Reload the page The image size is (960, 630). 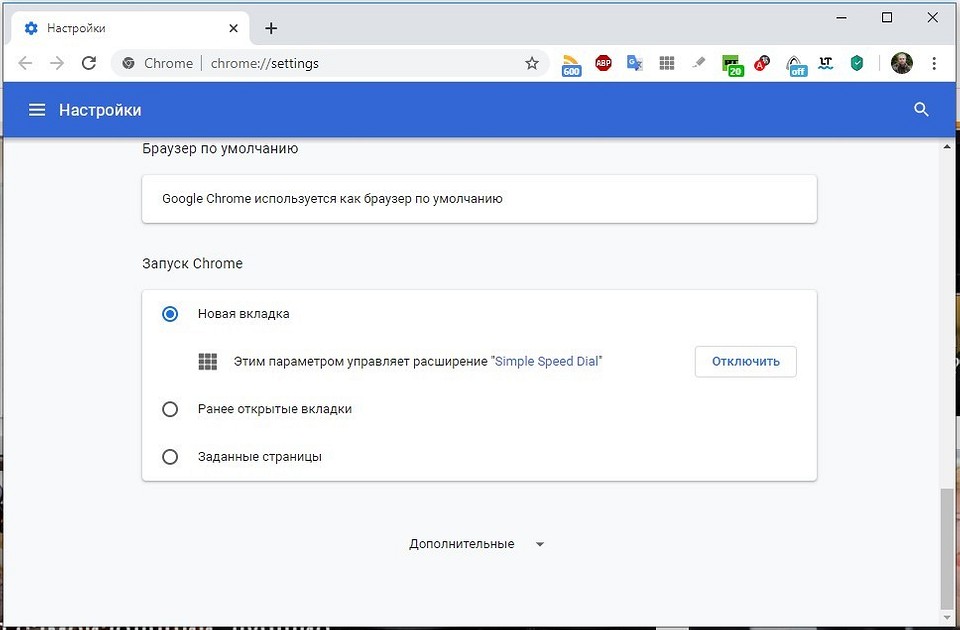(89, 63)
